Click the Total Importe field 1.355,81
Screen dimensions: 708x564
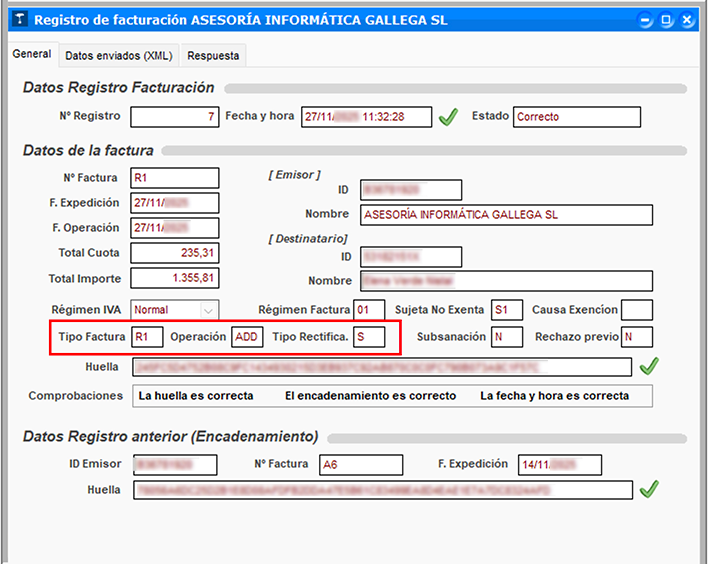(175, 278)
